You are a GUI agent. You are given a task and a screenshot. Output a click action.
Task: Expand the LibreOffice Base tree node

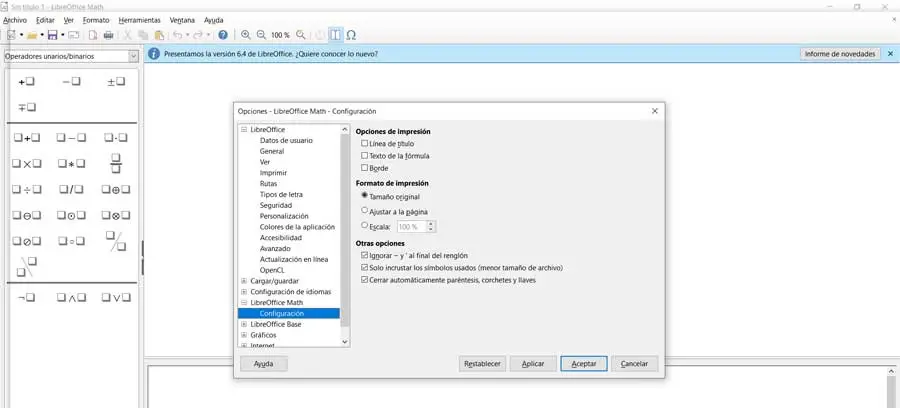244,324
